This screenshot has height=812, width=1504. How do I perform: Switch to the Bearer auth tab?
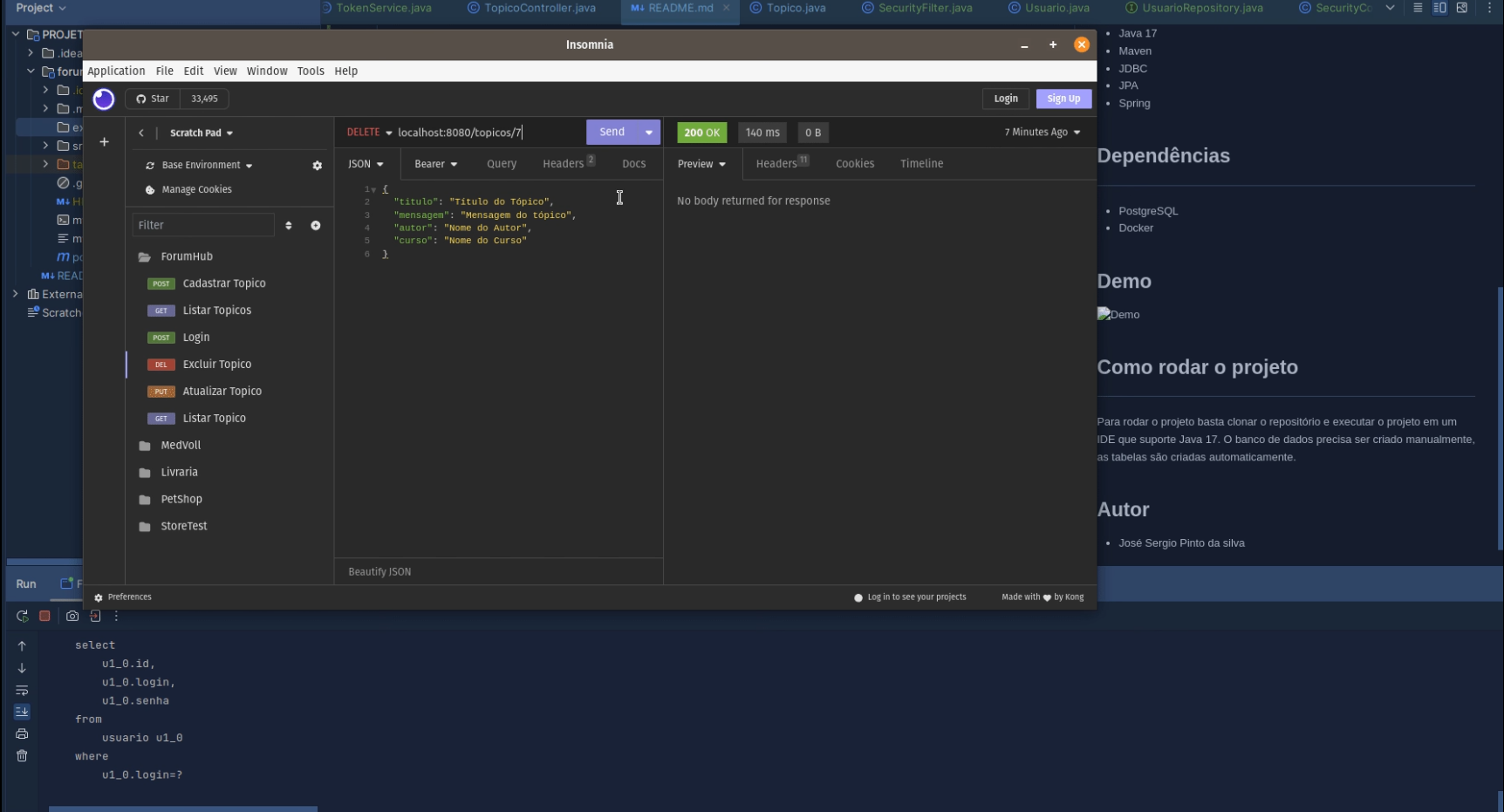click(x=435, y=164)
